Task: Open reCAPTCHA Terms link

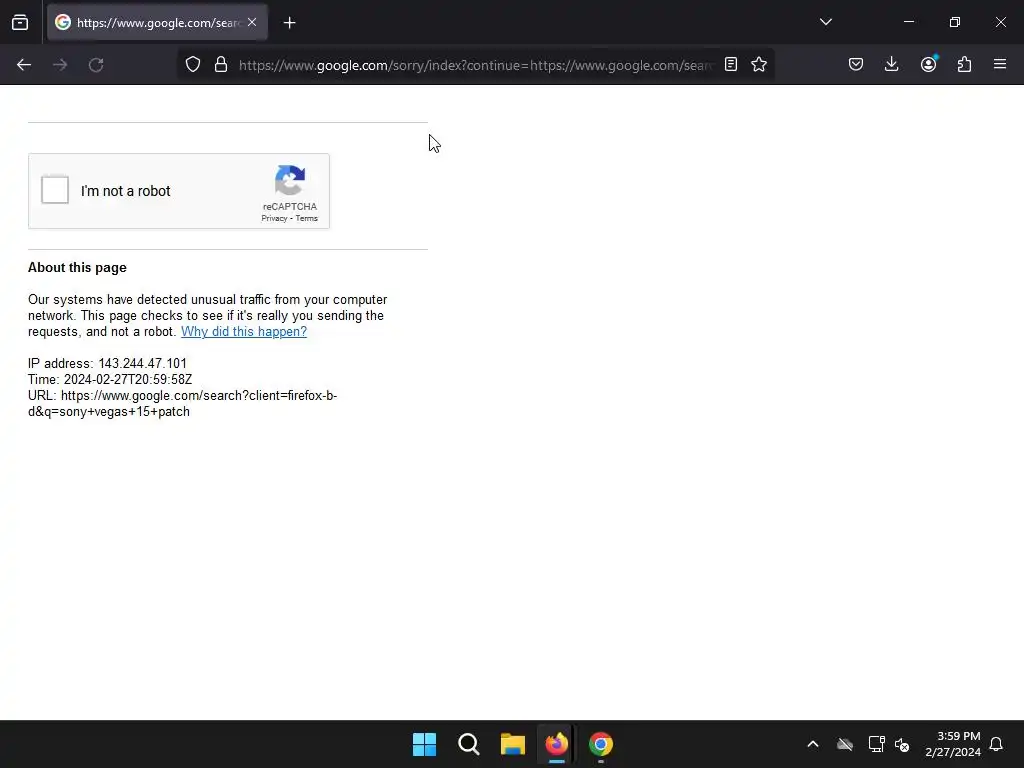Action: 306,218
